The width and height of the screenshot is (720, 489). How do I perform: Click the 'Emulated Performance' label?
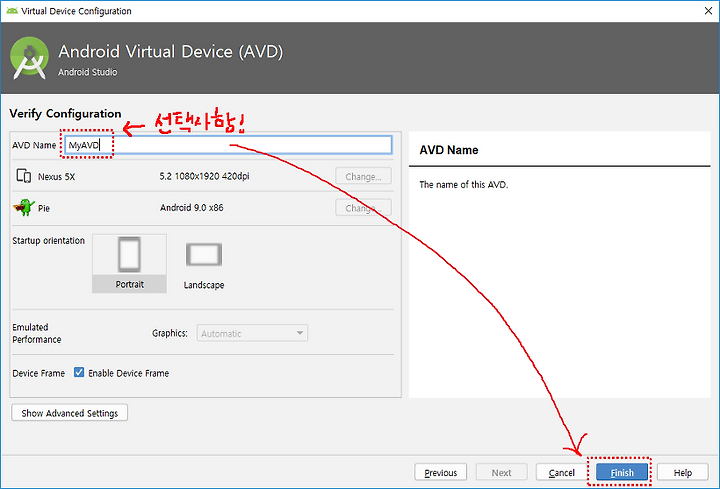coord(37,333)
